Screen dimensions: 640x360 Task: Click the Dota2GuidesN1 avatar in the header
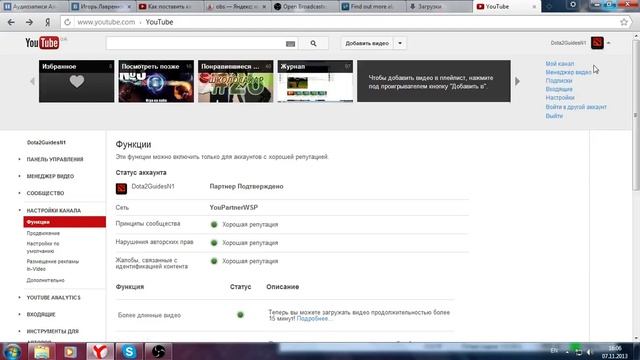click(597, 42)
